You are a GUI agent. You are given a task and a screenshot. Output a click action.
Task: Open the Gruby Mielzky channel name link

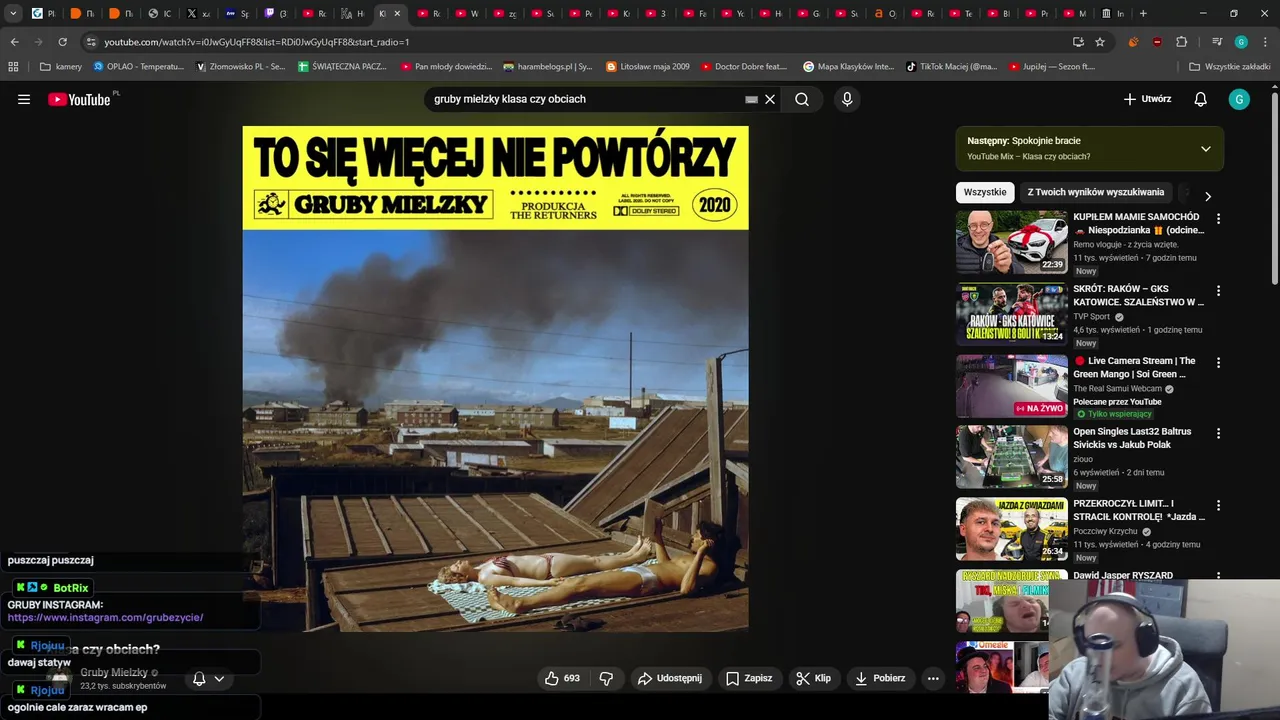[x=114, y=673]
